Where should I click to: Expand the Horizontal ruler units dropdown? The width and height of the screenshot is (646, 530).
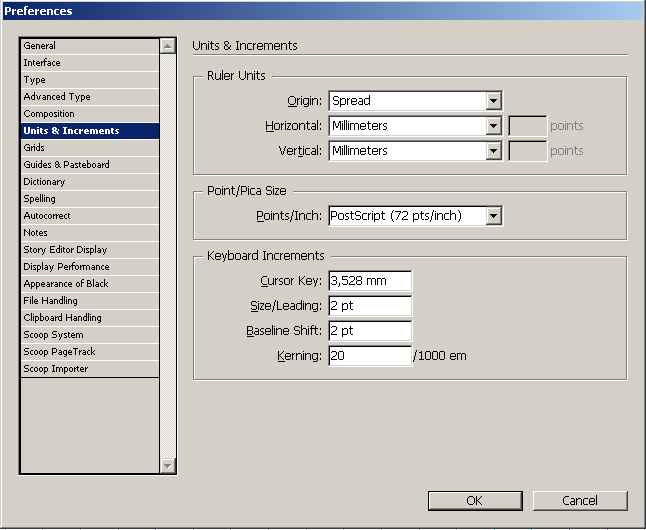tap(415, 126)
